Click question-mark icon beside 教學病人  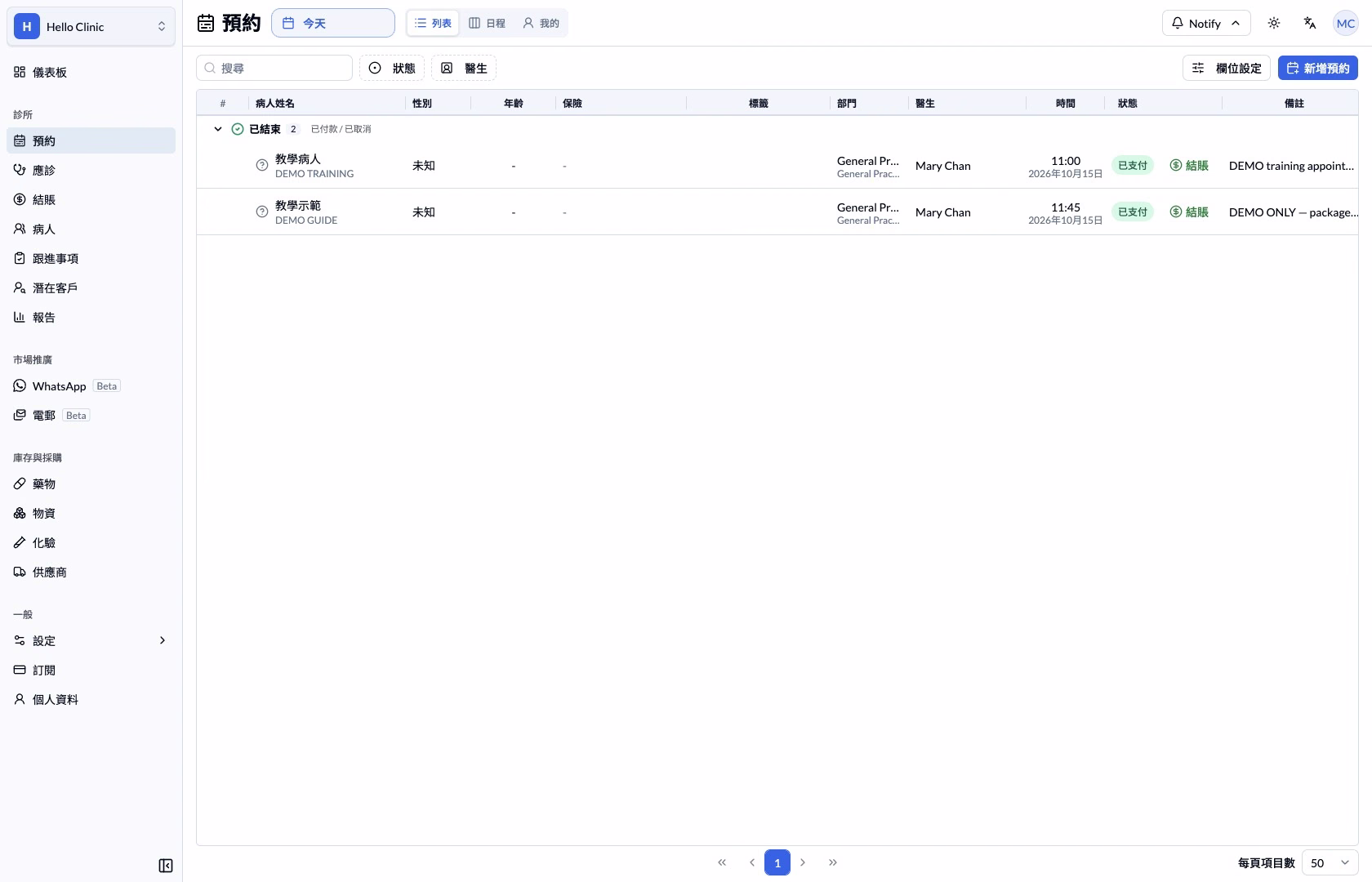point(262,166)
